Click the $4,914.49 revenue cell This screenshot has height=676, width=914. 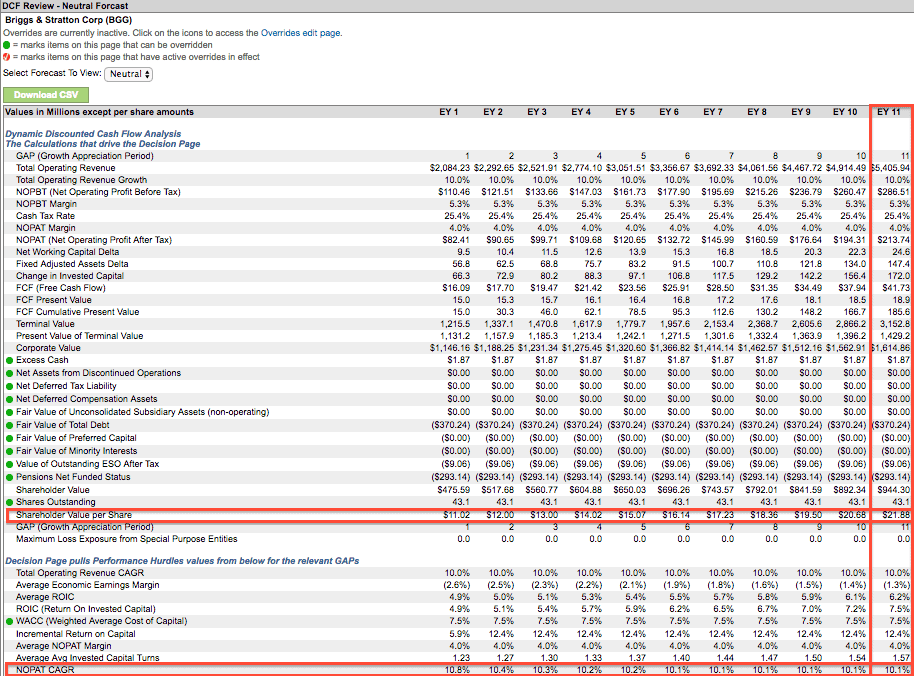pos(846,168)
